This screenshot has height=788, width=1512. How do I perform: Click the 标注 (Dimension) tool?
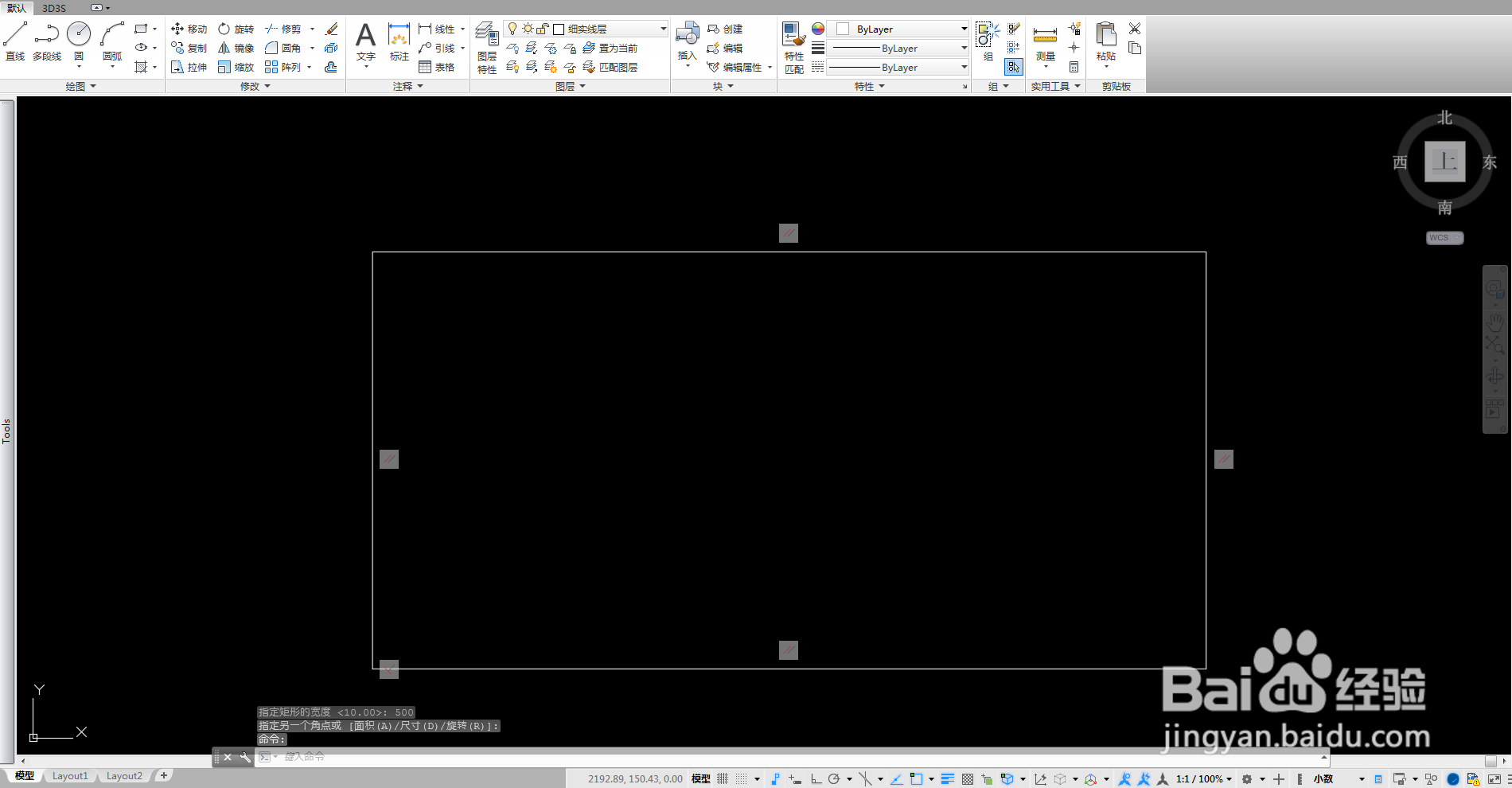click(x=399, y=41)
